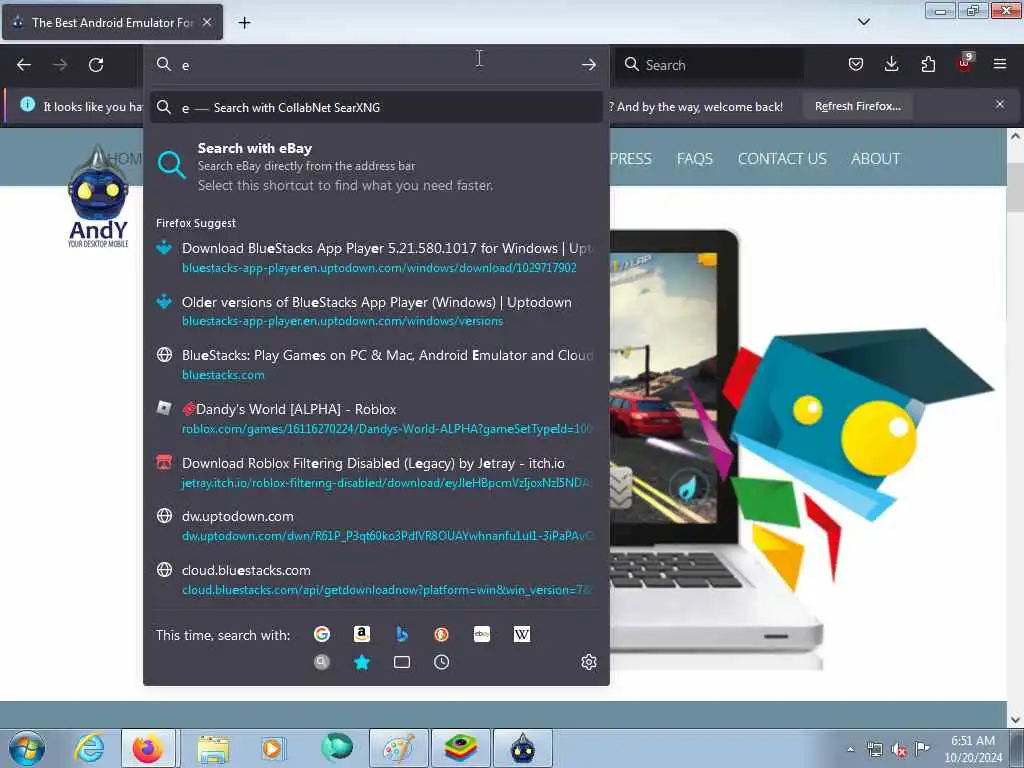Click inside the address bar field
This screenshot has height=768, width=1024.
pyautogui.click(x=376, y=65)
